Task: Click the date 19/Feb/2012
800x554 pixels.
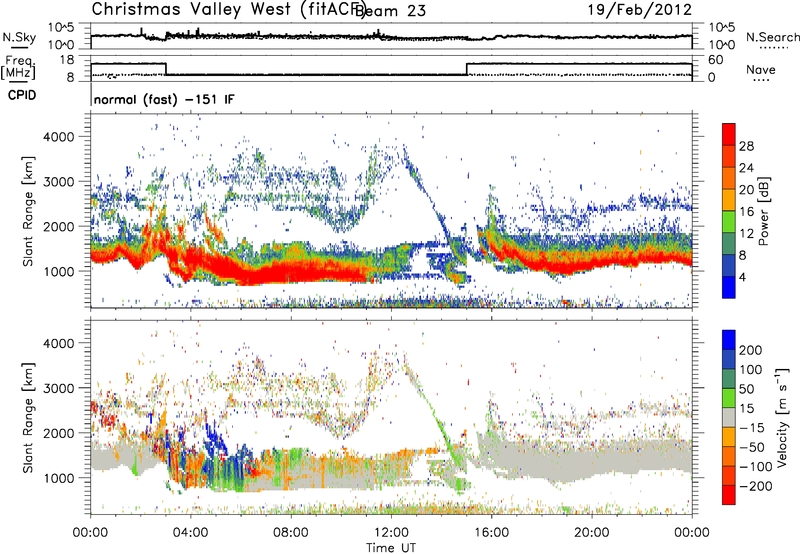Action: click(x=640, y=10)
